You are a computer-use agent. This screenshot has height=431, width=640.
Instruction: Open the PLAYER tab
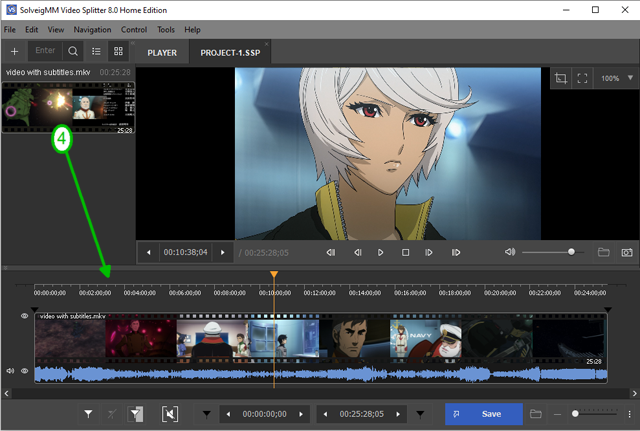[x=162, y=53]
